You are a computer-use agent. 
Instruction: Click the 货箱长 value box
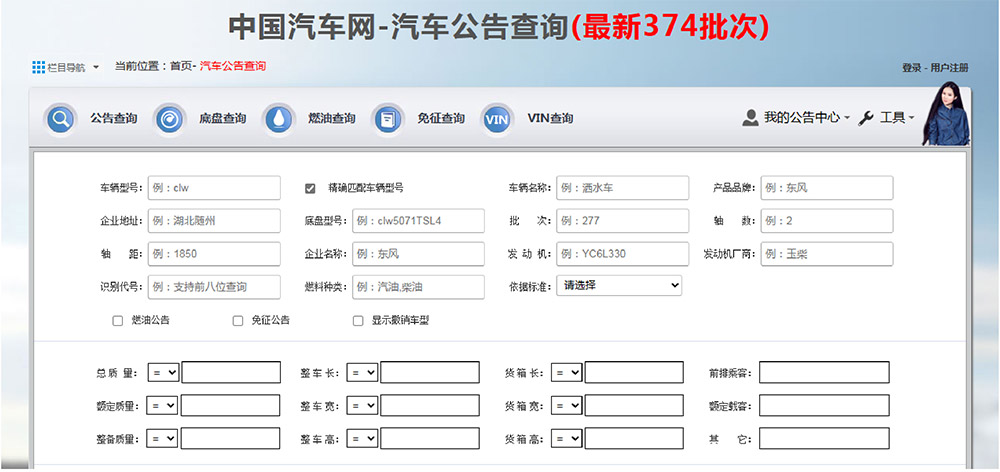[x=634, y=372]
